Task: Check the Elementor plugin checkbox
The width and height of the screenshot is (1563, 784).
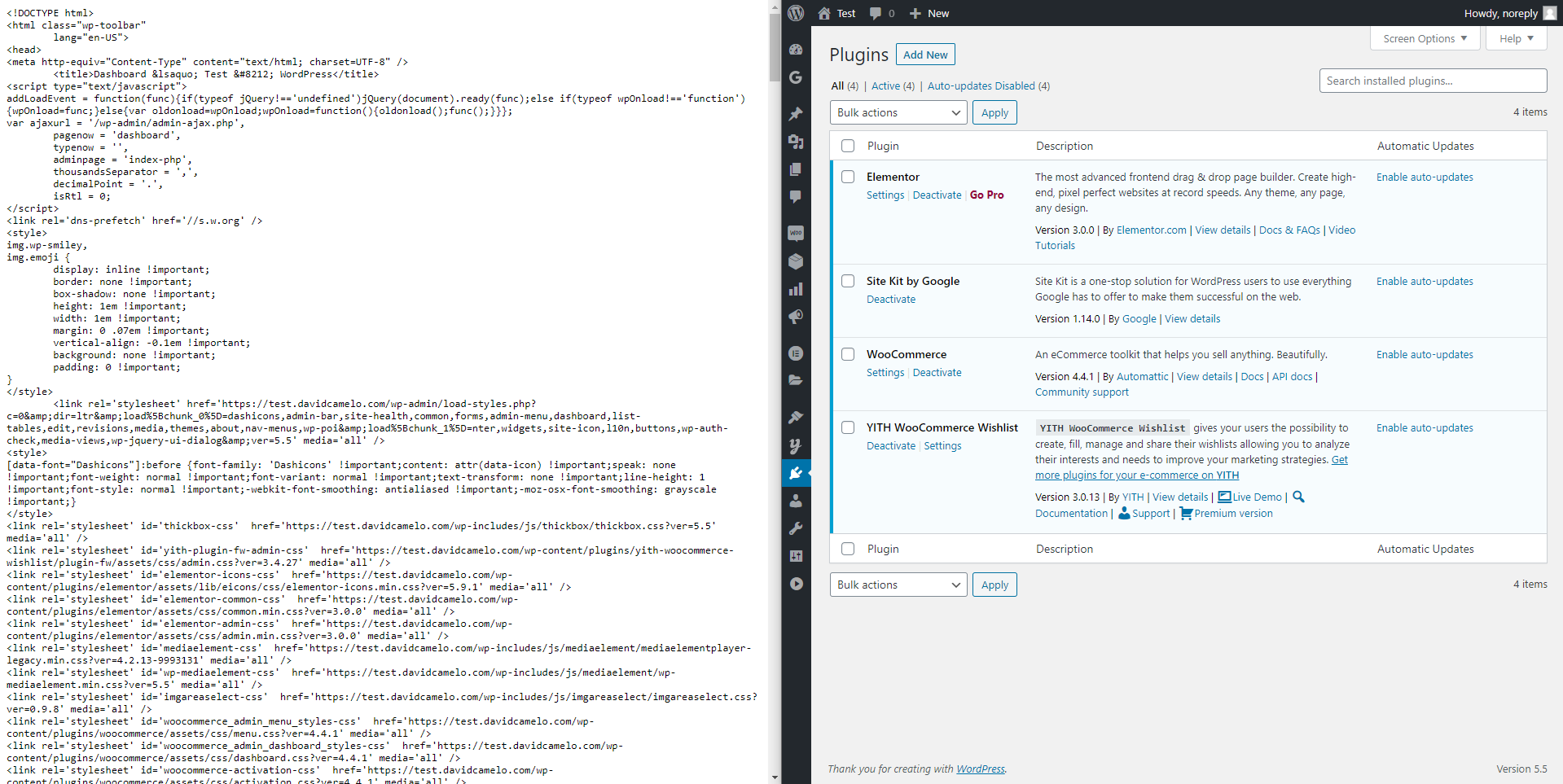Action: (x=848, y=177)
